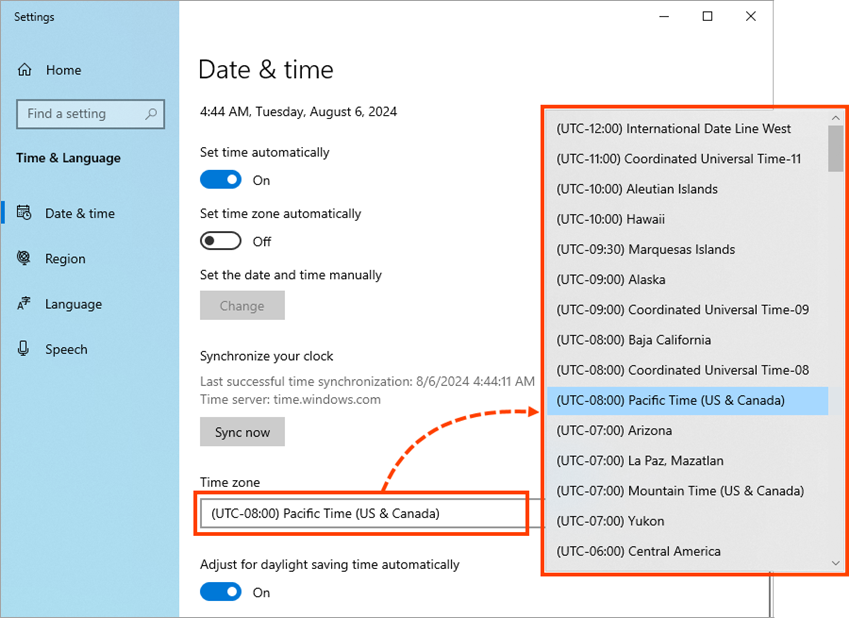Click the Time server time.windows.com text
This screenshot has height=618, width=849.
point(290,400)
